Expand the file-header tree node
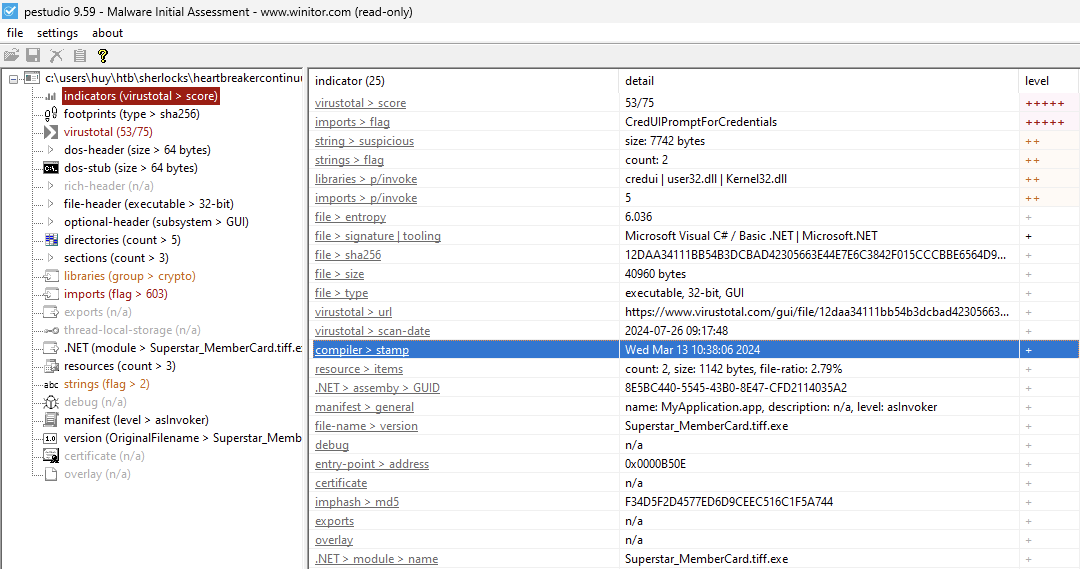The height and width of the screenshot is (569, 1080). click(x=51, y=204)
